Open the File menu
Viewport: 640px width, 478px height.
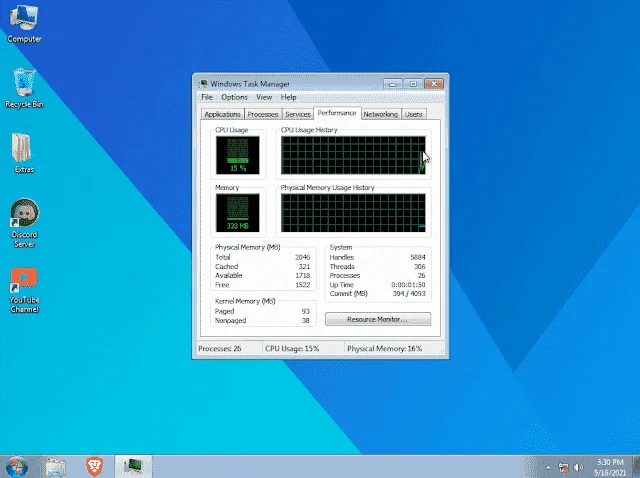click(x=207, y=97)
